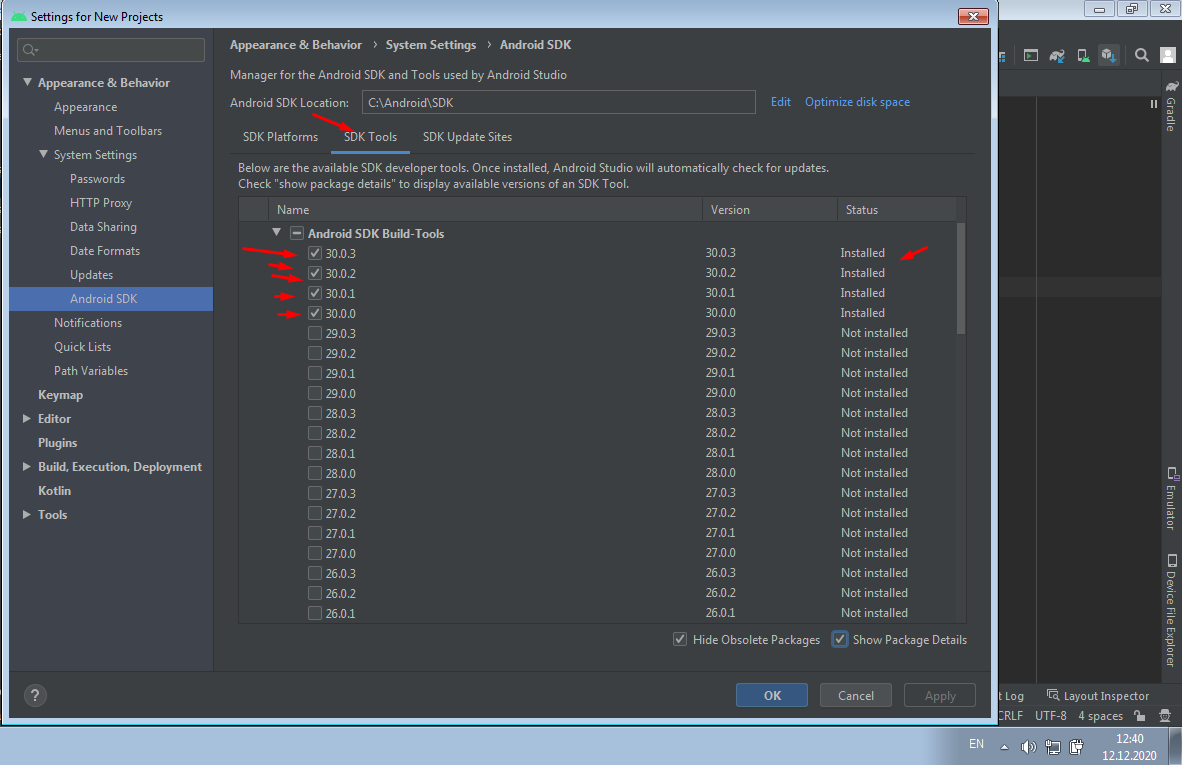Show hidden system tray icons arrow
This screenshot has width=1182, height=765.
tap(1004, 747)
